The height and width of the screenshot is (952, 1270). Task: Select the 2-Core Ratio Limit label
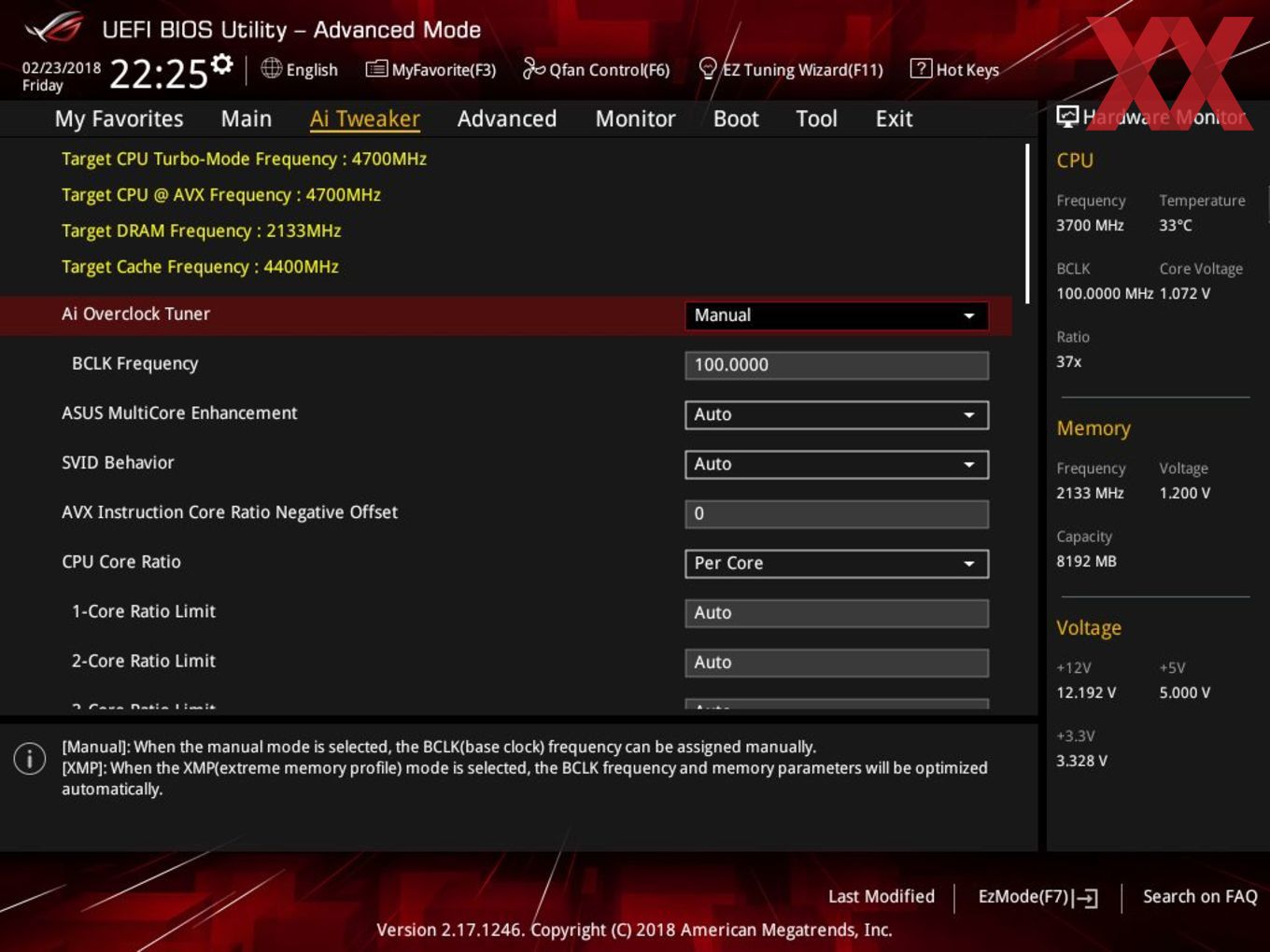coord(144,660)
